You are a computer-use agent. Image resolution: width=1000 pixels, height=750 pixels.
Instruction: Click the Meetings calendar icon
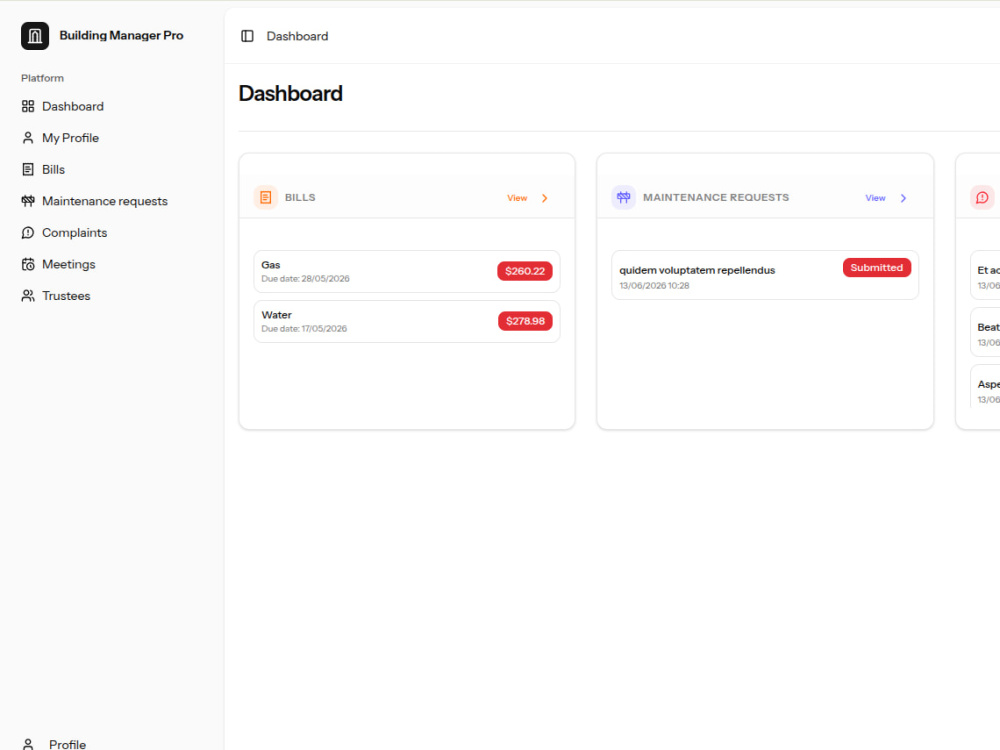tap(28, 264)
